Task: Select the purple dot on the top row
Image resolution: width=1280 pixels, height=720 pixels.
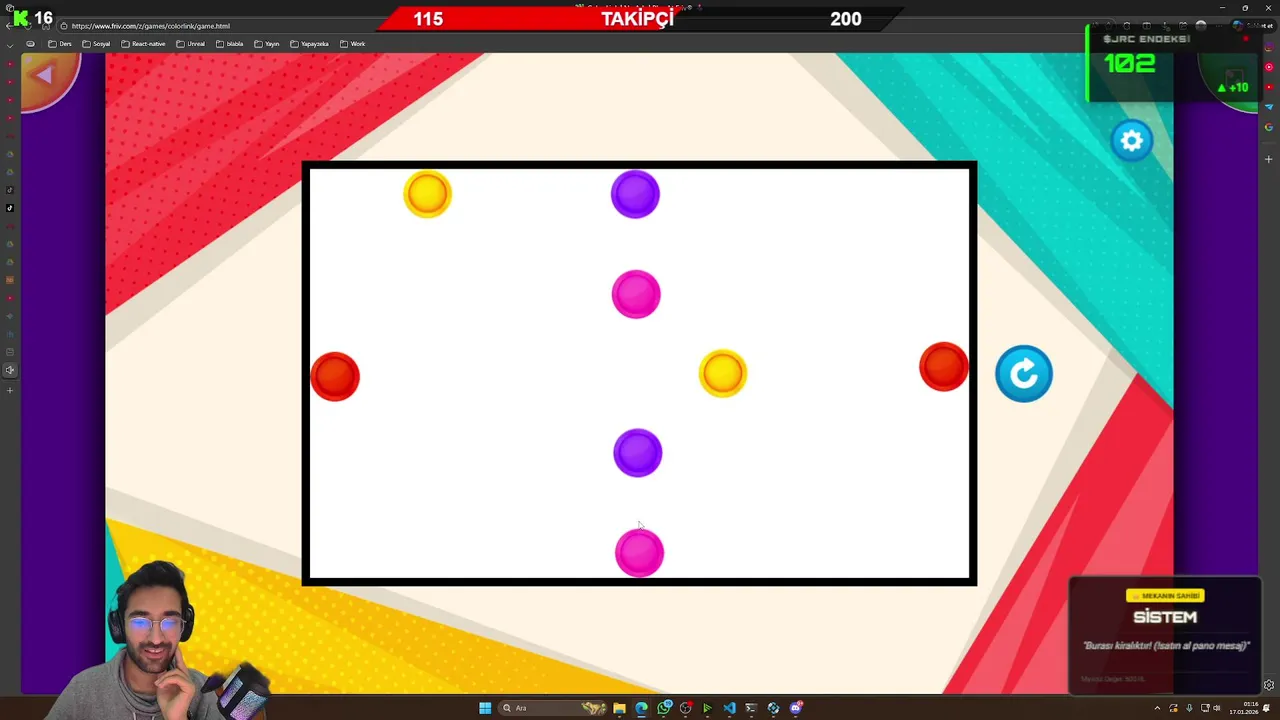Action: pos(635,194)
